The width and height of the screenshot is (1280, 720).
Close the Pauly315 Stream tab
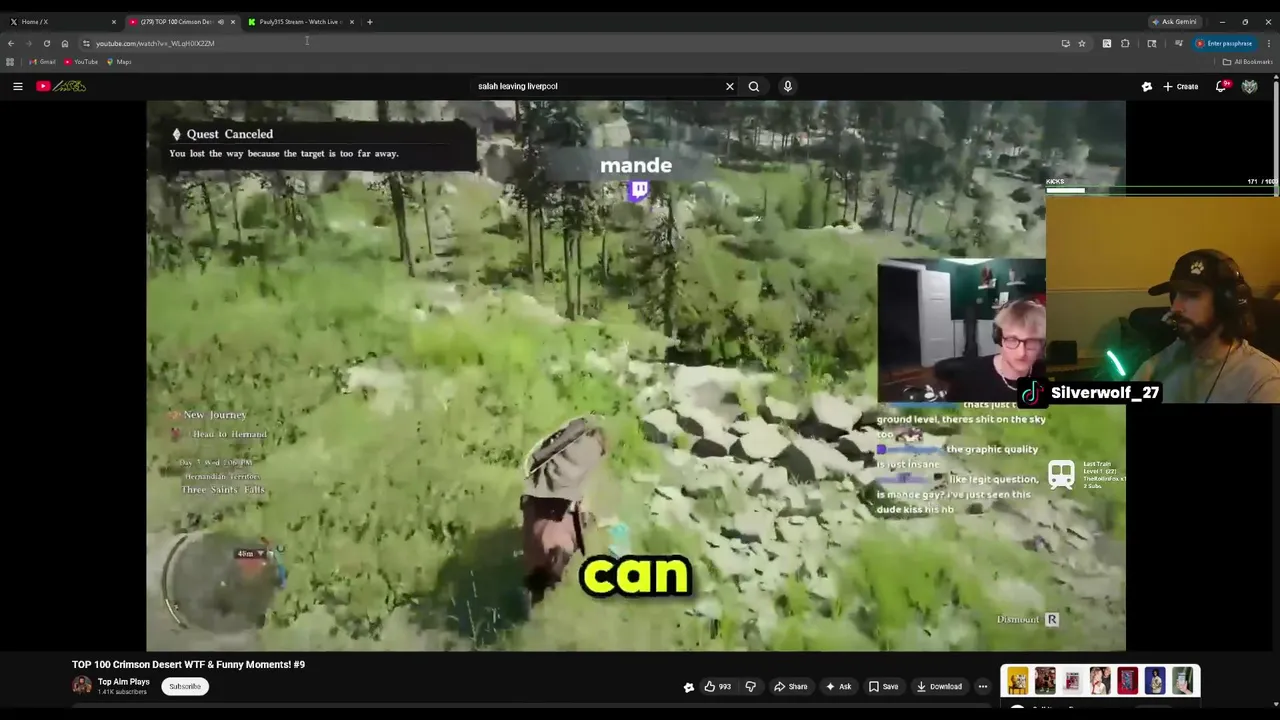[351, 21]
